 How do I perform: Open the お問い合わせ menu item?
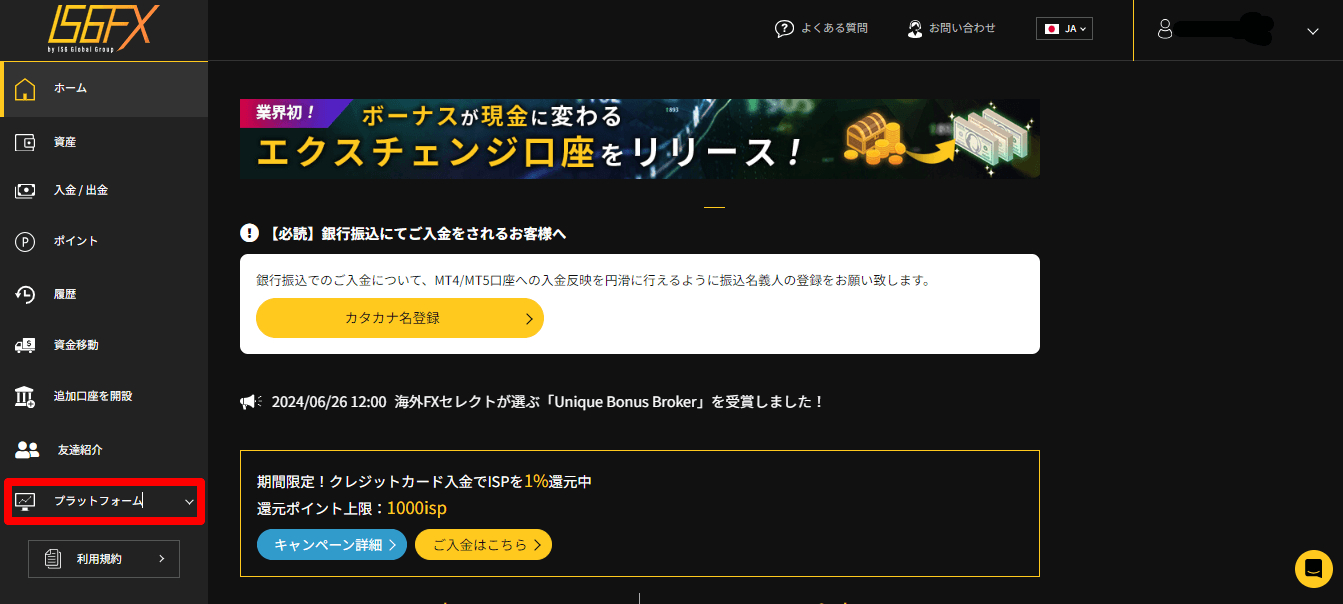(950, 28)
